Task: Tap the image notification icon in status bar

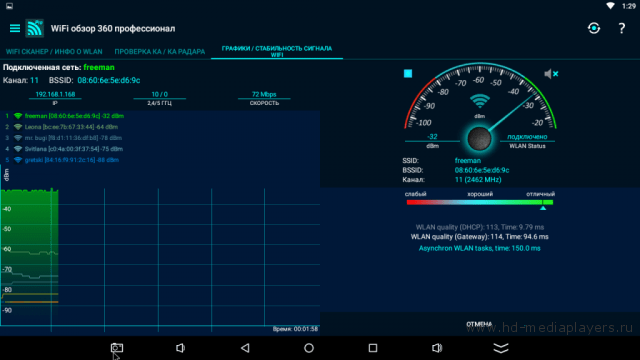Action: pyautogui.click(x=9, y=6)
